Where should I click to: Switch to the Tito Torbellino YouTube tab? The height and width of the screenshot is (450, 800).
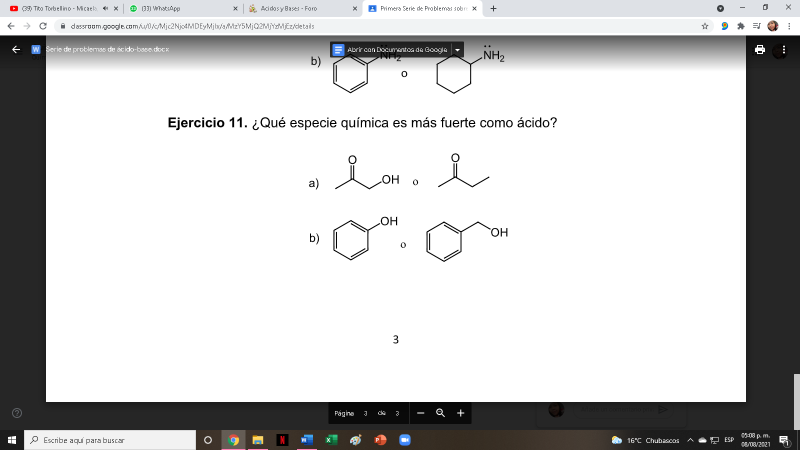click(59, 9)
